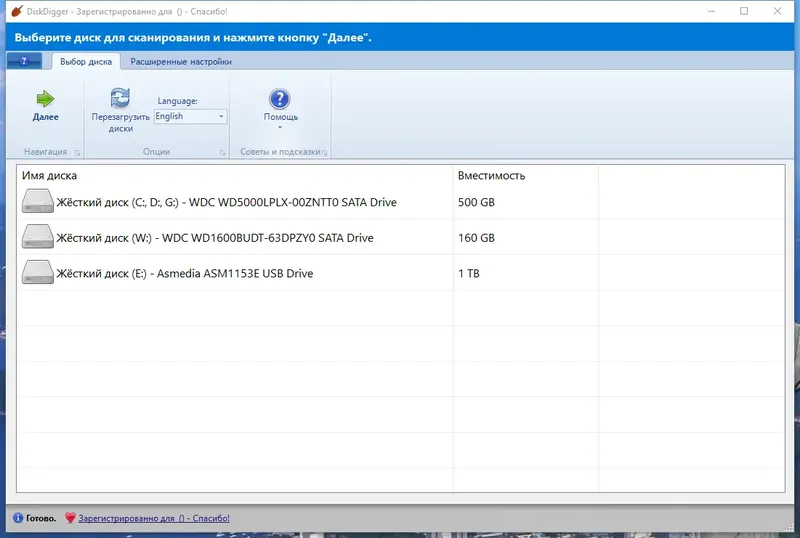Expand the Помощь dropdown arrow
The height and width of the screenshot is (538, 800).
pyautogui.click(x=280, y=127)
